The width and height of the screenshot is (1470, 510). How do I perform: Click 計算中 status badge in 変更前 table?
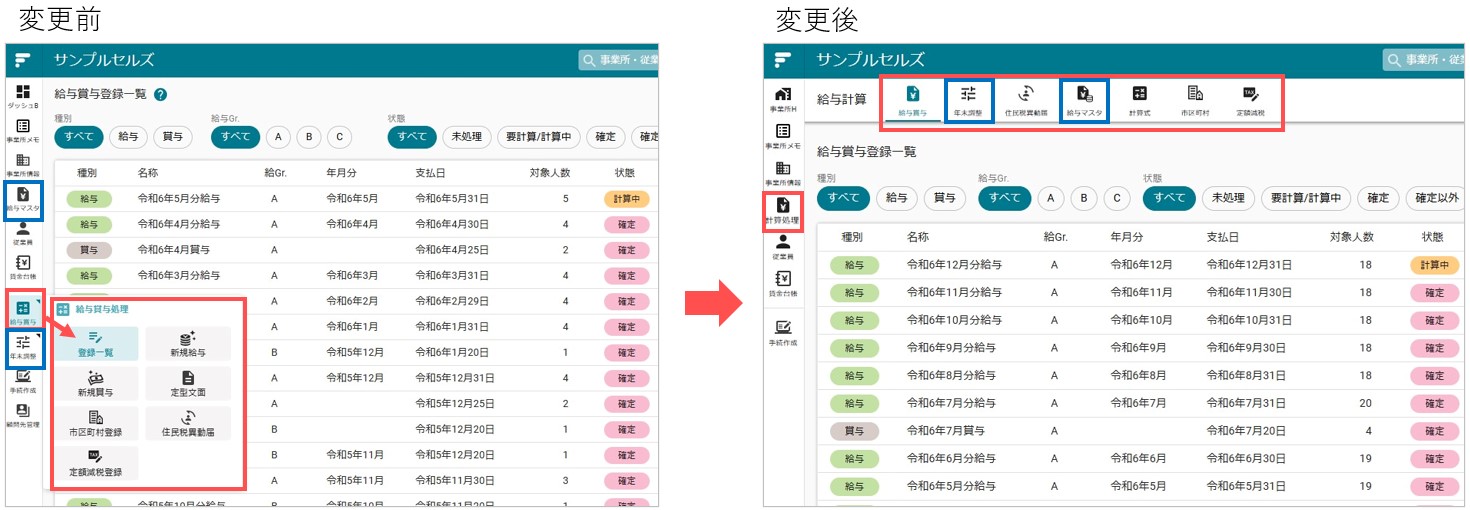(x=627, y=199)
